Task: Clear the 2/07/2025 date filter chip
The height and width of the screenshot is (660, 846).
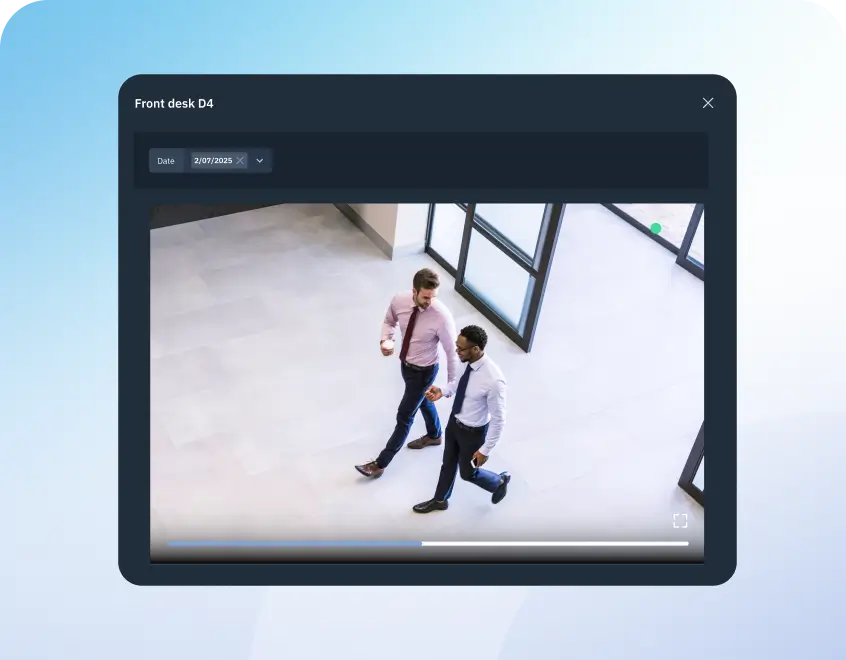Action: tap(240, 160)
